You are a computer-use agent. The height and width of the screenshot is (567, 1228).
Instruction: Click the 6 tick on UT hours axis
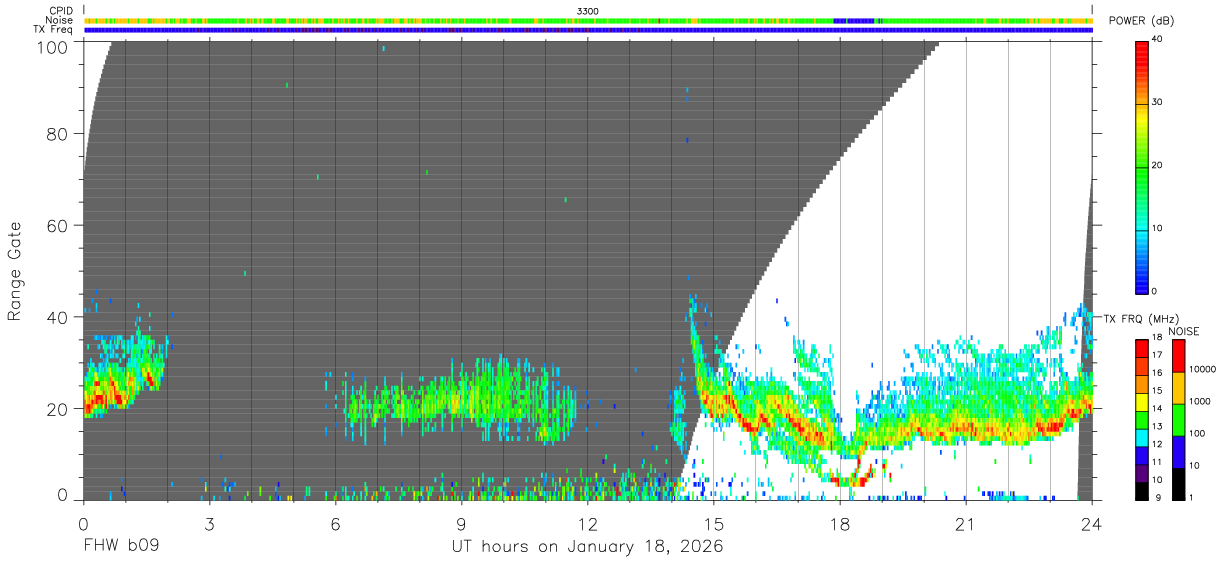click(x=335, y=524)
